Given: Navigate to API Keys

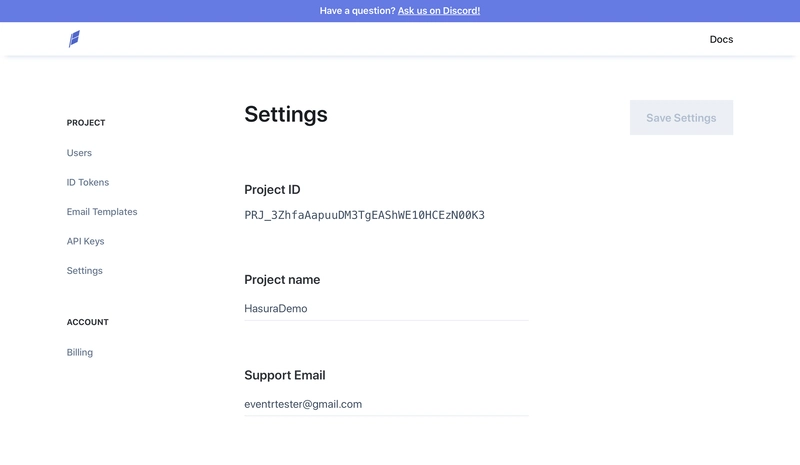Looking at the screenshot, I should coord(85,241).
